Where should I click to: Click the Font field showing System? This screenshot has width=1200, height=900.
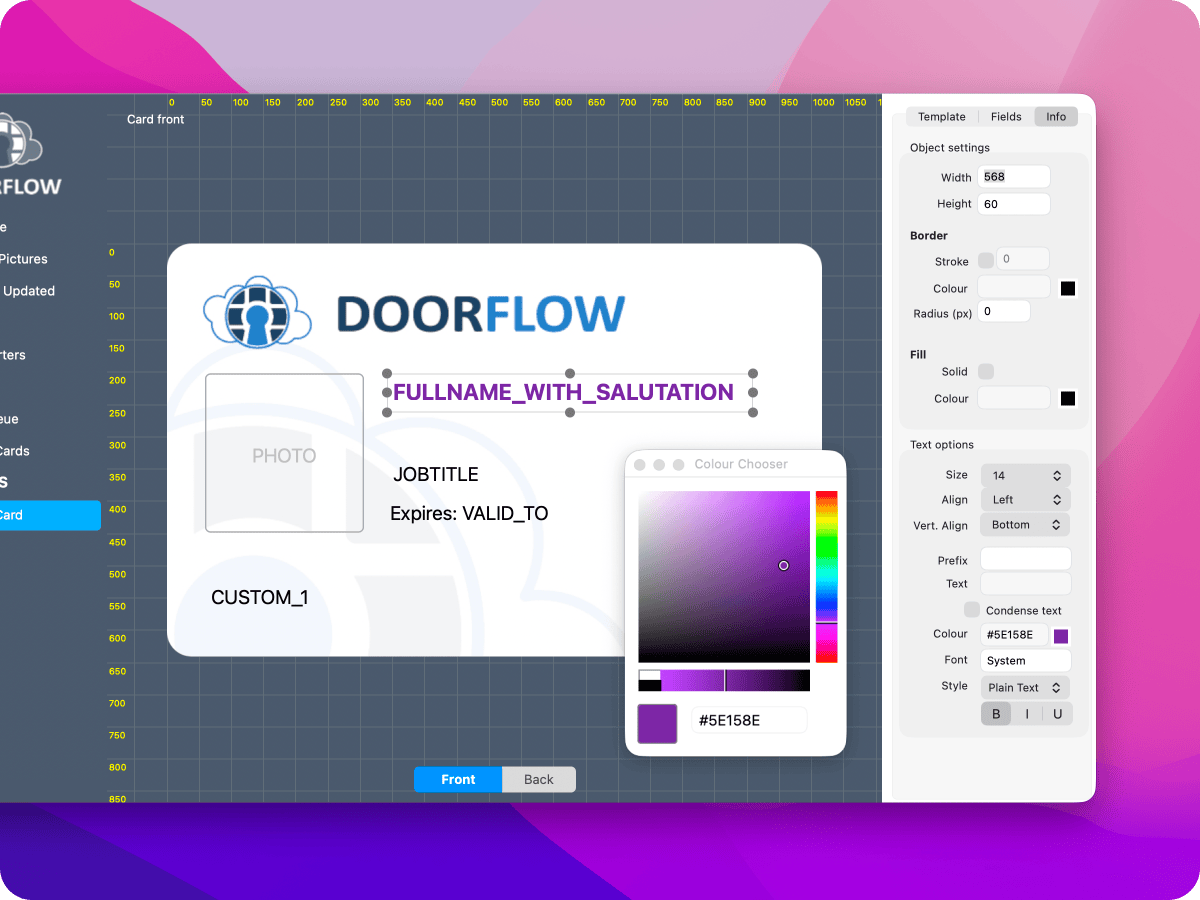click(1026, 661)
